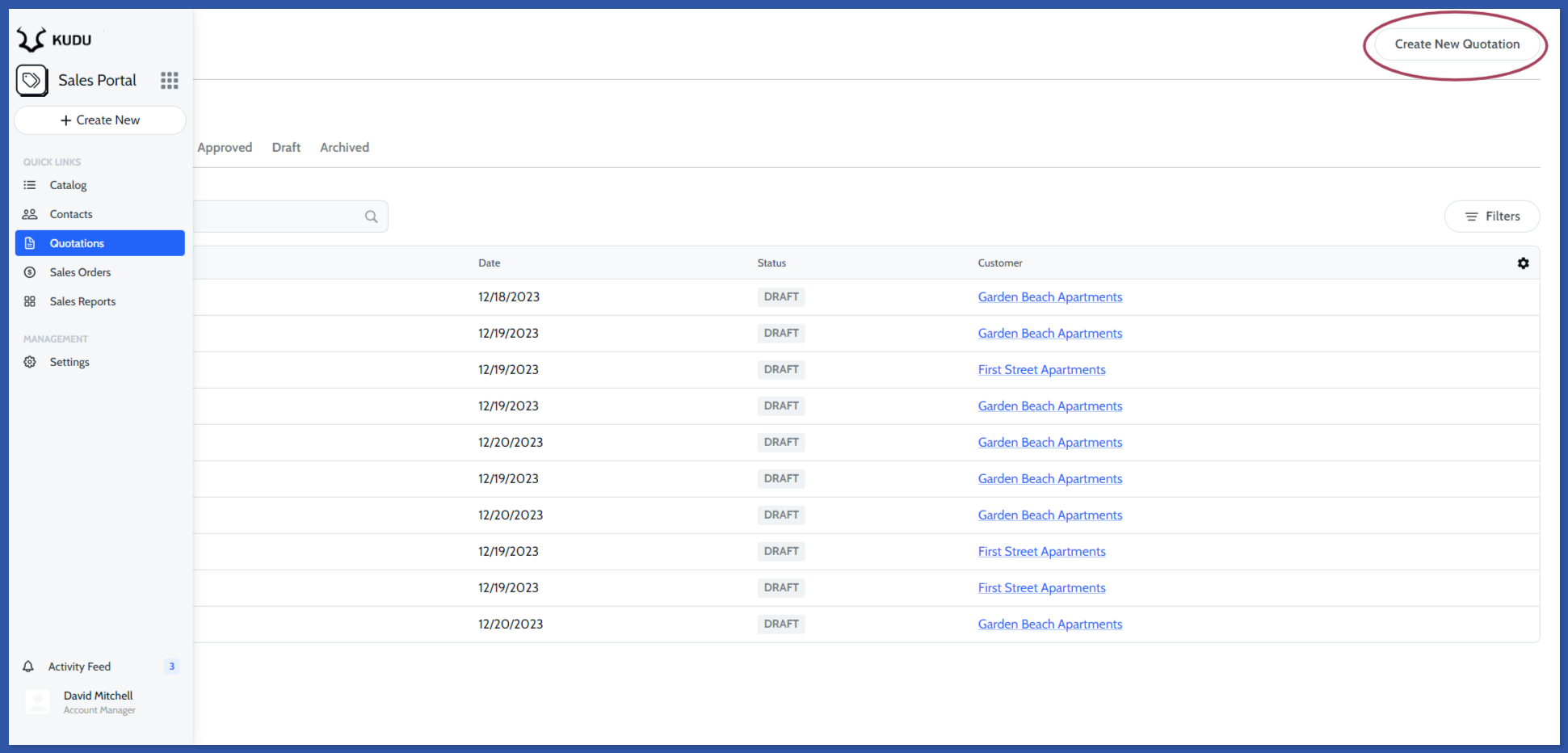This screenshot has width=1568, height=753.
Task: Open Garden Beach Apartments link dated 12/18/2023
Action: (x=1050, y=297)
